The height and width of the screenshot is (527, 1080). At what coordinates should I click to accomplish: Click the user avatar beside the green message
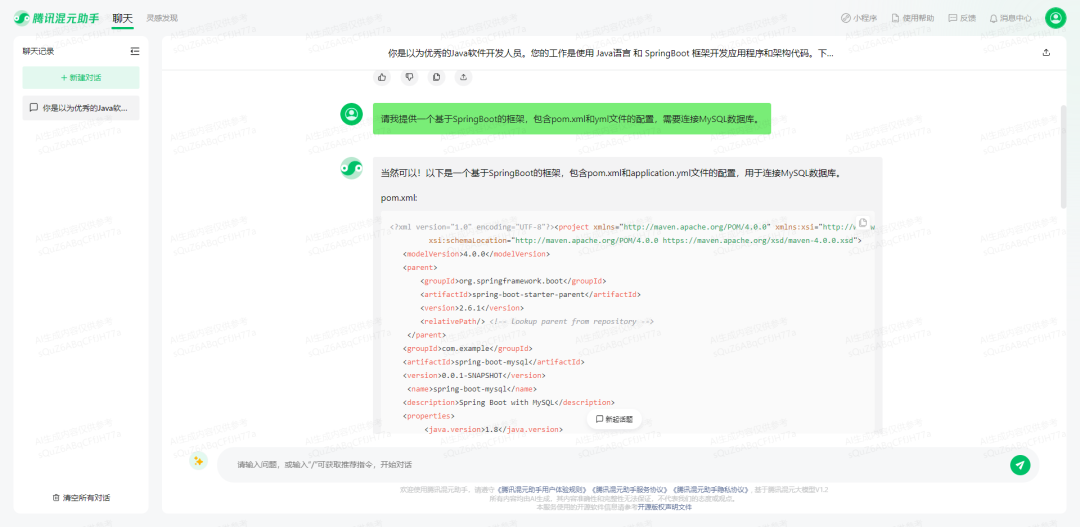[x=351, y=114]
